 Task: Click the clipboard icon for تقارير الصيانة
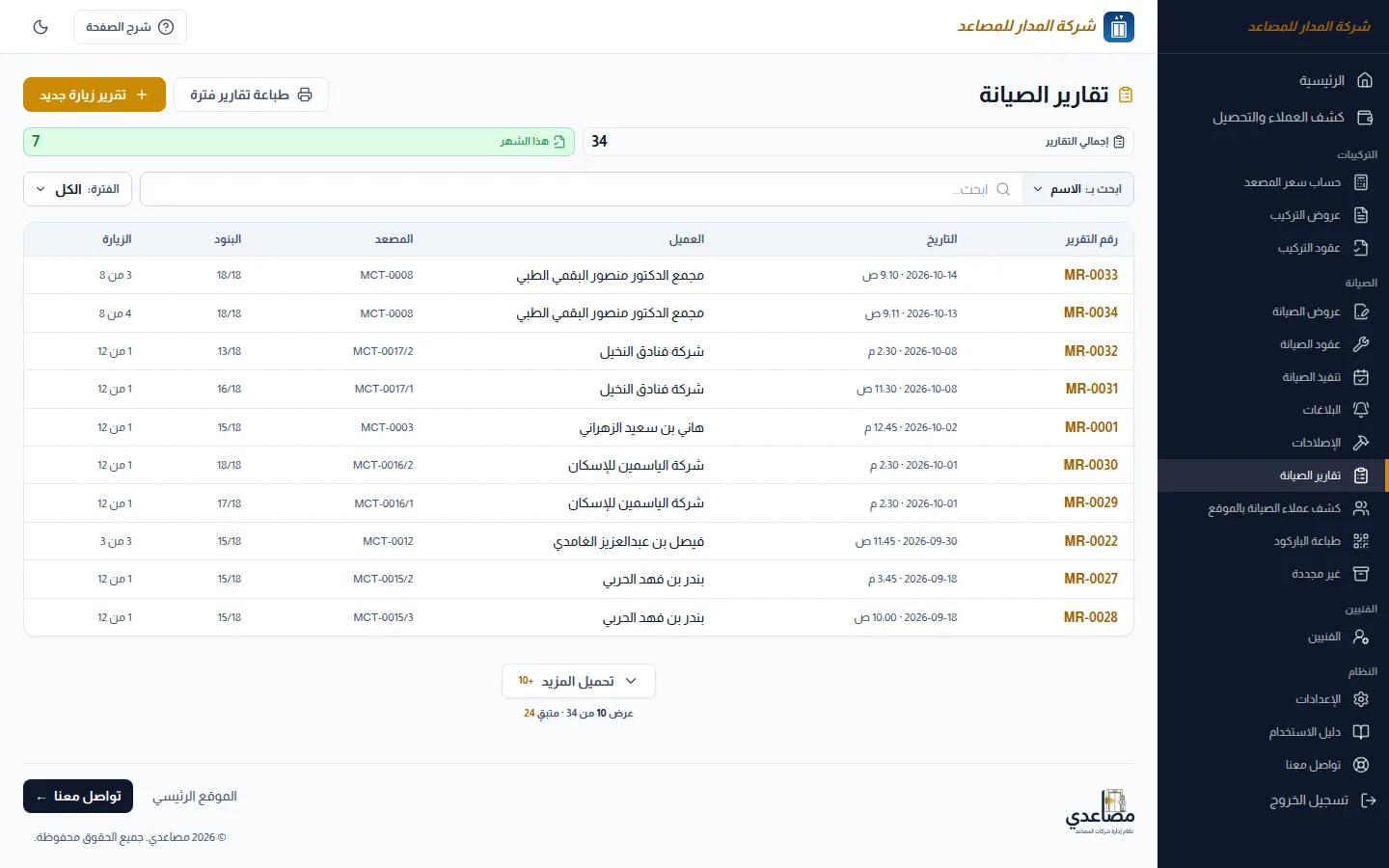[x=1361, y=475]
